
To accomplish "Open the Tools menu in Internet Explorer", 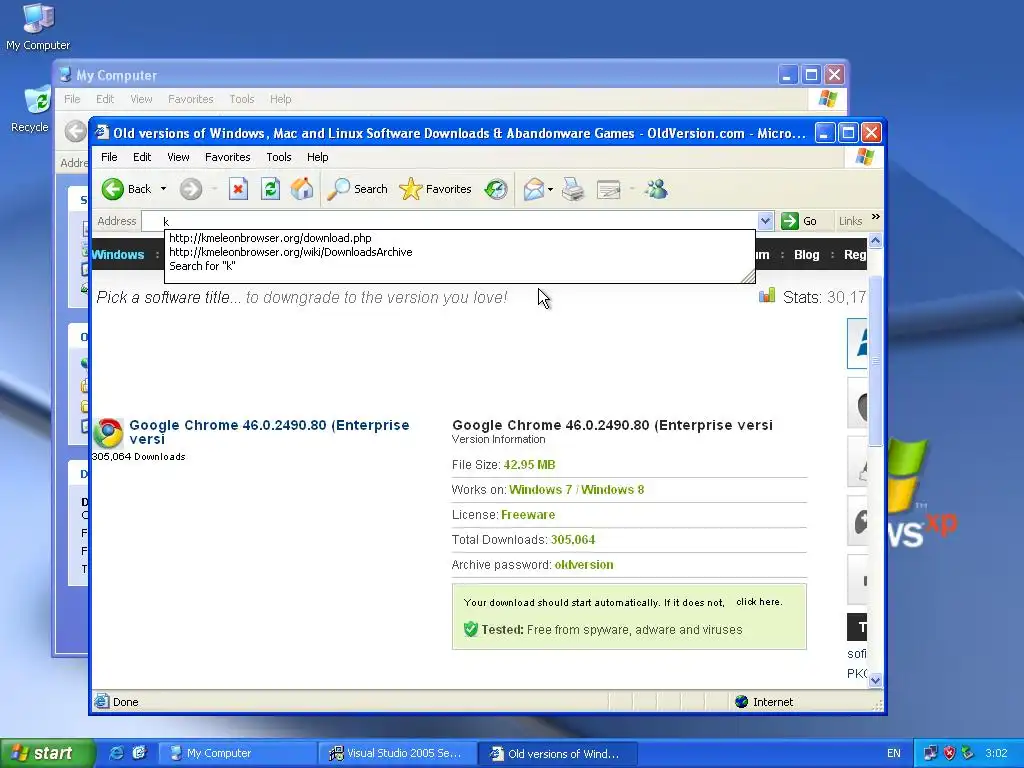I will pyautogui.click(x=279, y=157).
